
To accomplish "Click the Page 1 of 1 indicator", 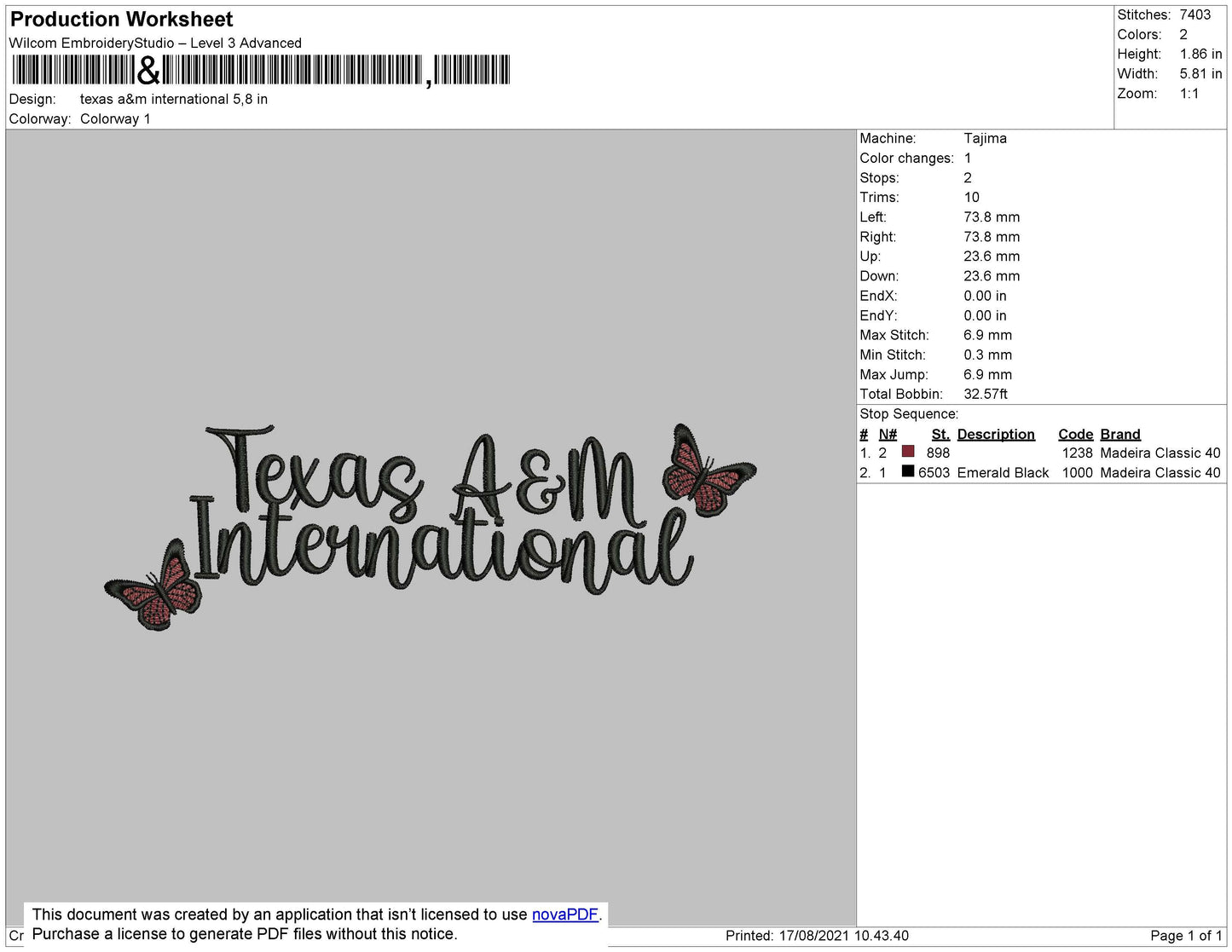I will pyautogui.click(x=1186, y=935).
